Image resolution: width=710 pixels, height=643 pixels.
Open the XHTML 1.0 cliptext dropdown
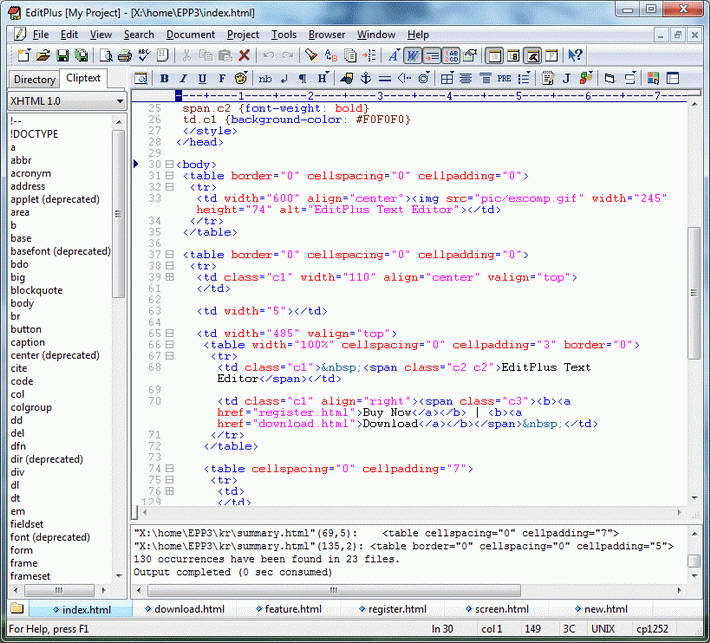click(x=120, y=101)
